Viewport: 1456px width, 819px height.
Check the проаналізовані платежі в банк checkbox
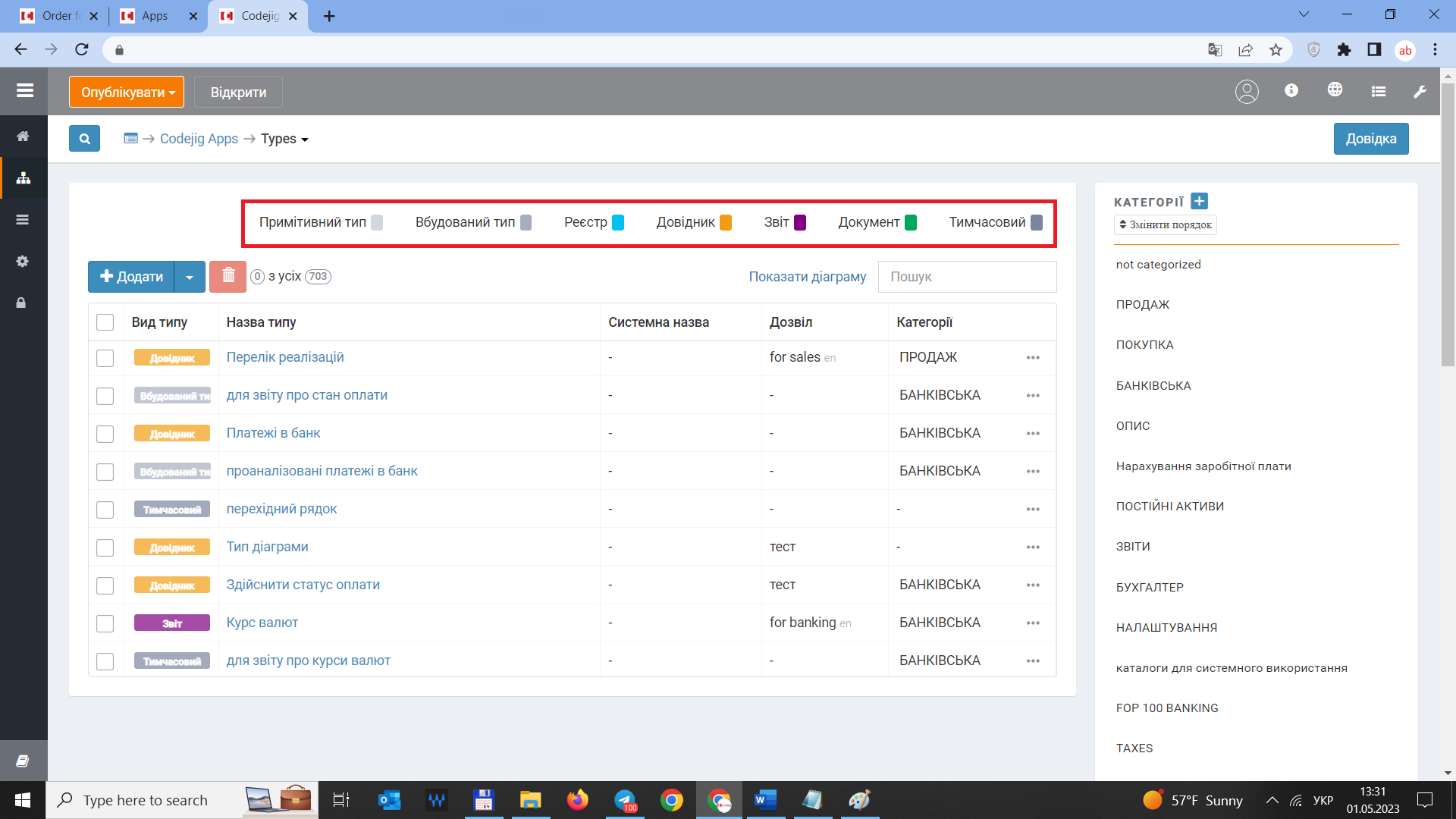(x=105, y=472)
